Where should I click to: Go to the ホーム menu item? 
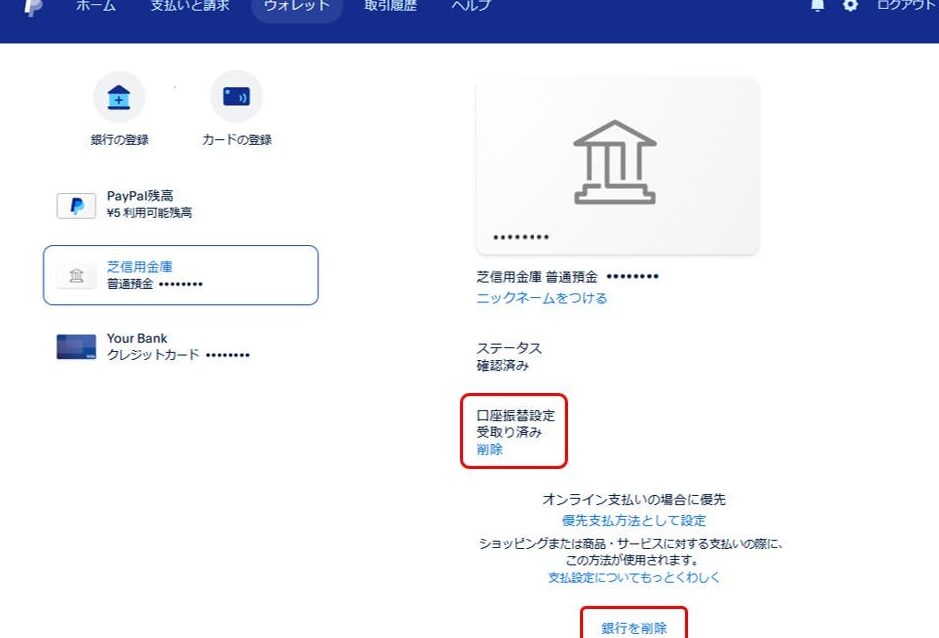pos(96,6)
